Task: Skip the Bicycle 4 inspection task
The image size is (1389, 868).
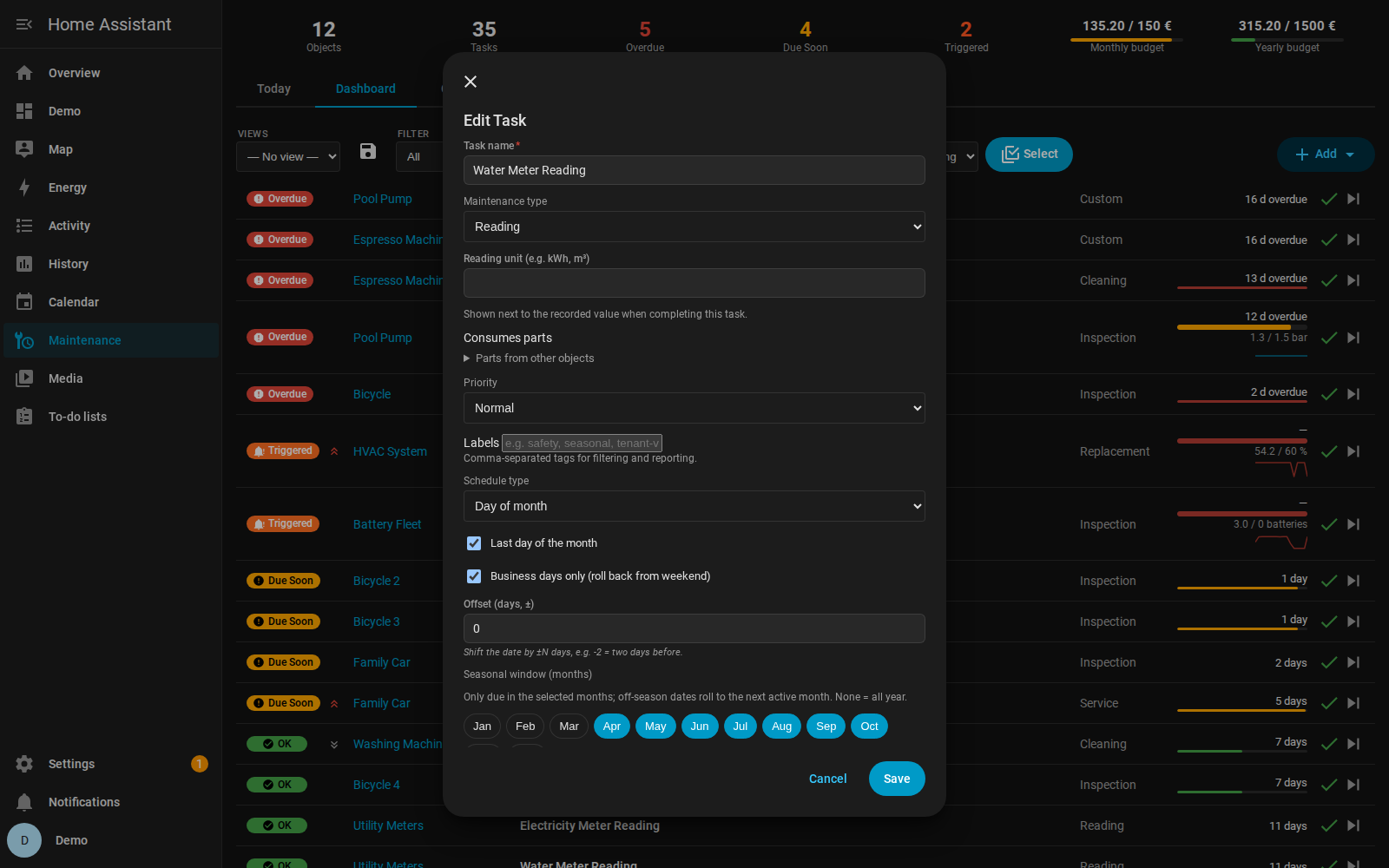Action: pyautogui.click(x=1353, y=785)
